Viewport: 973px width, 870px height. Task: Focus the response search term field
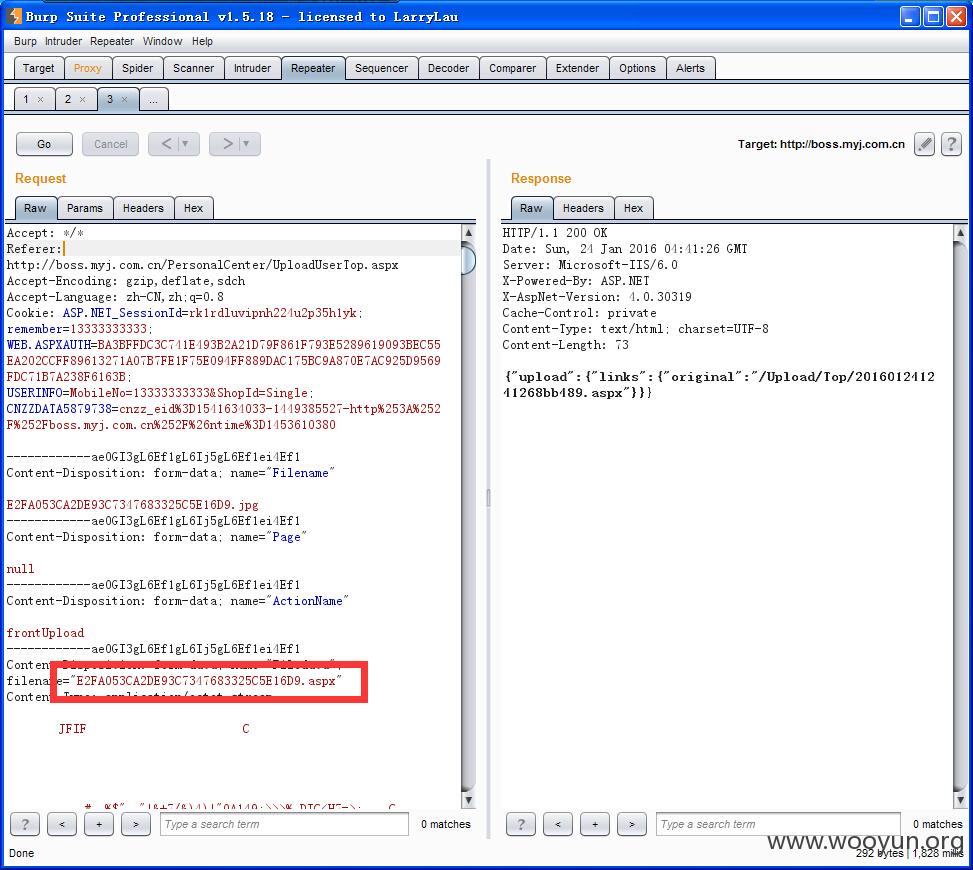tap(778, 824)
